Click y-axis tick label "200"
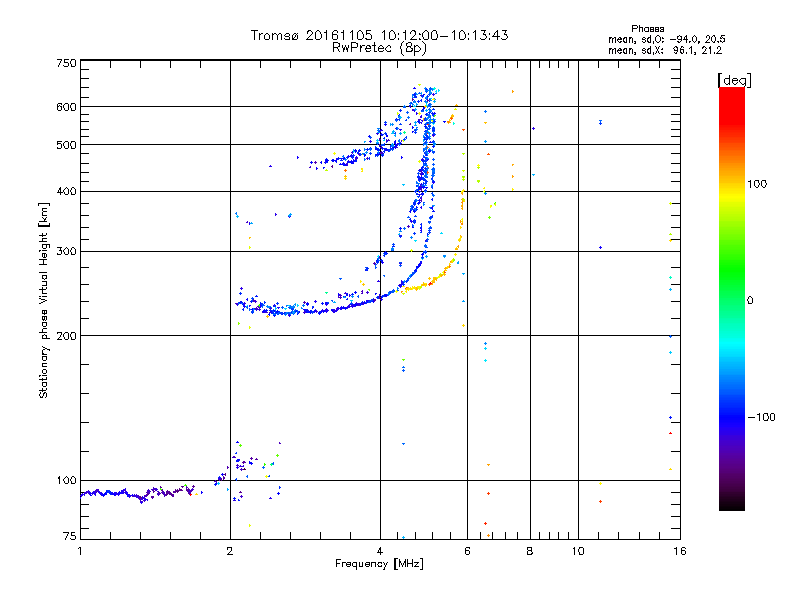The width and height of the screenshot is (800, 600). (66, 336)
